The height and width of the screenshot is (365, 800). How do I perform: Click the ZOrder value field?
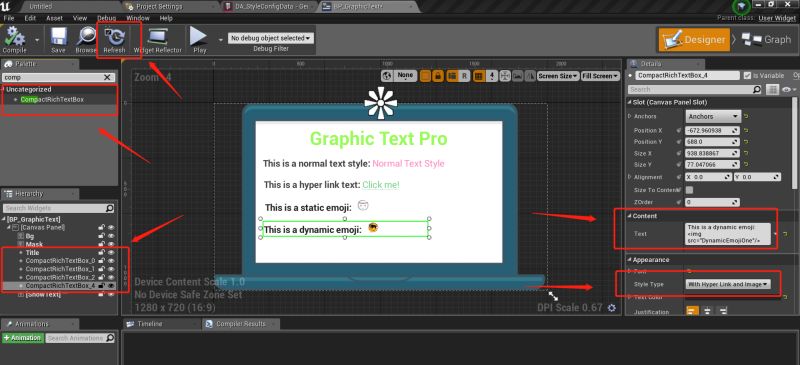tap(712, 202)
